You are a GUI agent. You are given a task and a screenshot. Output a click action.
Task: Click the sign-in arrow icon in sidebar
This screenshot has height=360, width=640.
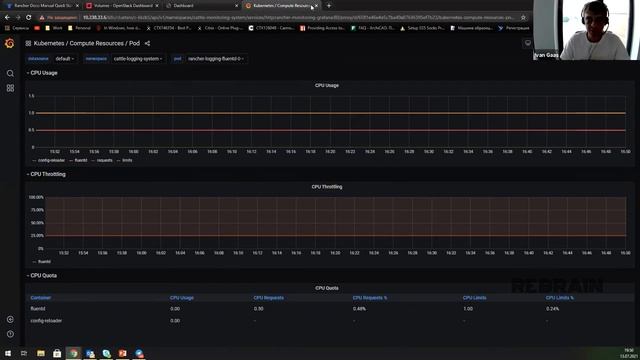click(10, 319)
